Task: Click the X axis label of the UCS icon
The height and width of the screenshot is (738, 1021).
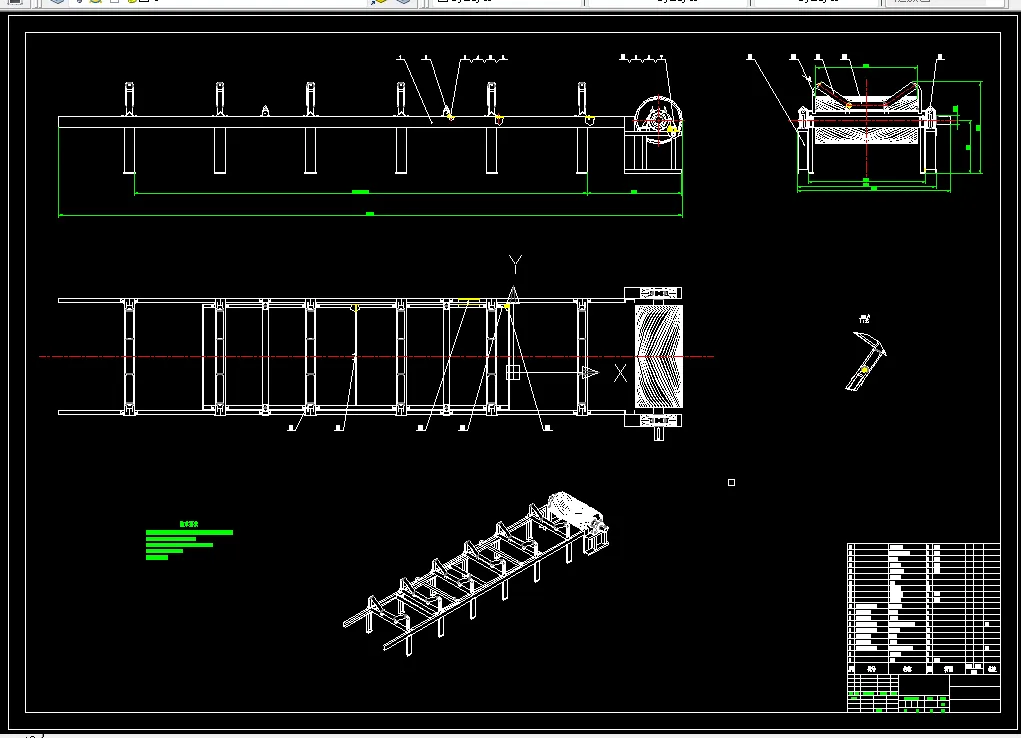Action: coord(620,373)
